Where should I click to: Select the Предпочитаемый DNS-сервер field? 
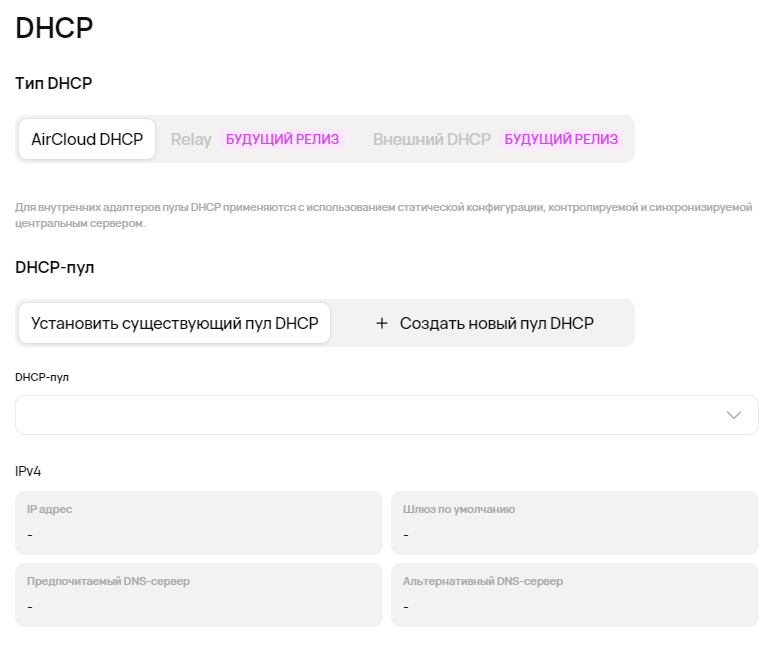click(199, 595)
